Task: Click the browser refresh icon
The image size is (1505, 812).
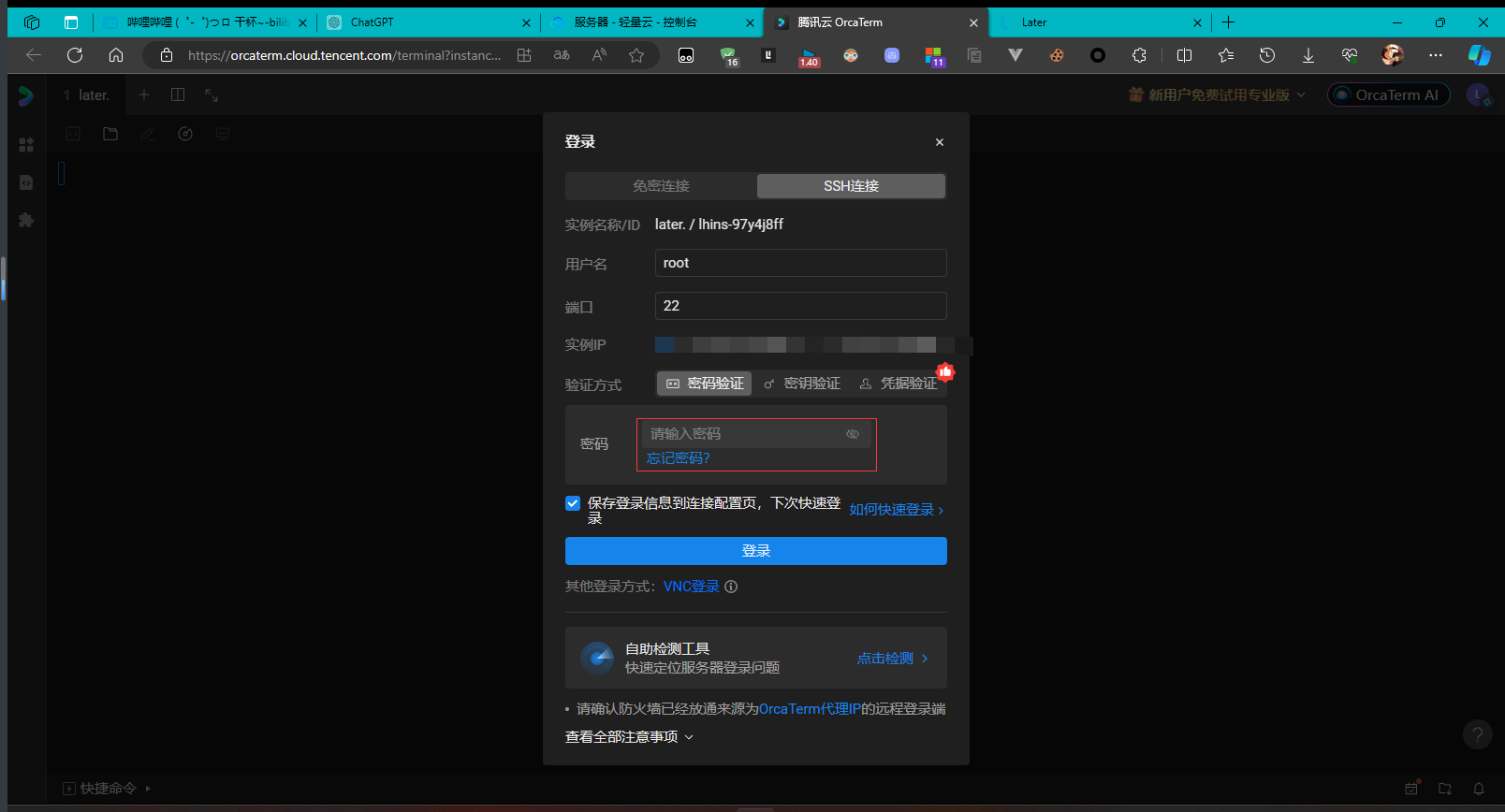Action: click(75, 55)
